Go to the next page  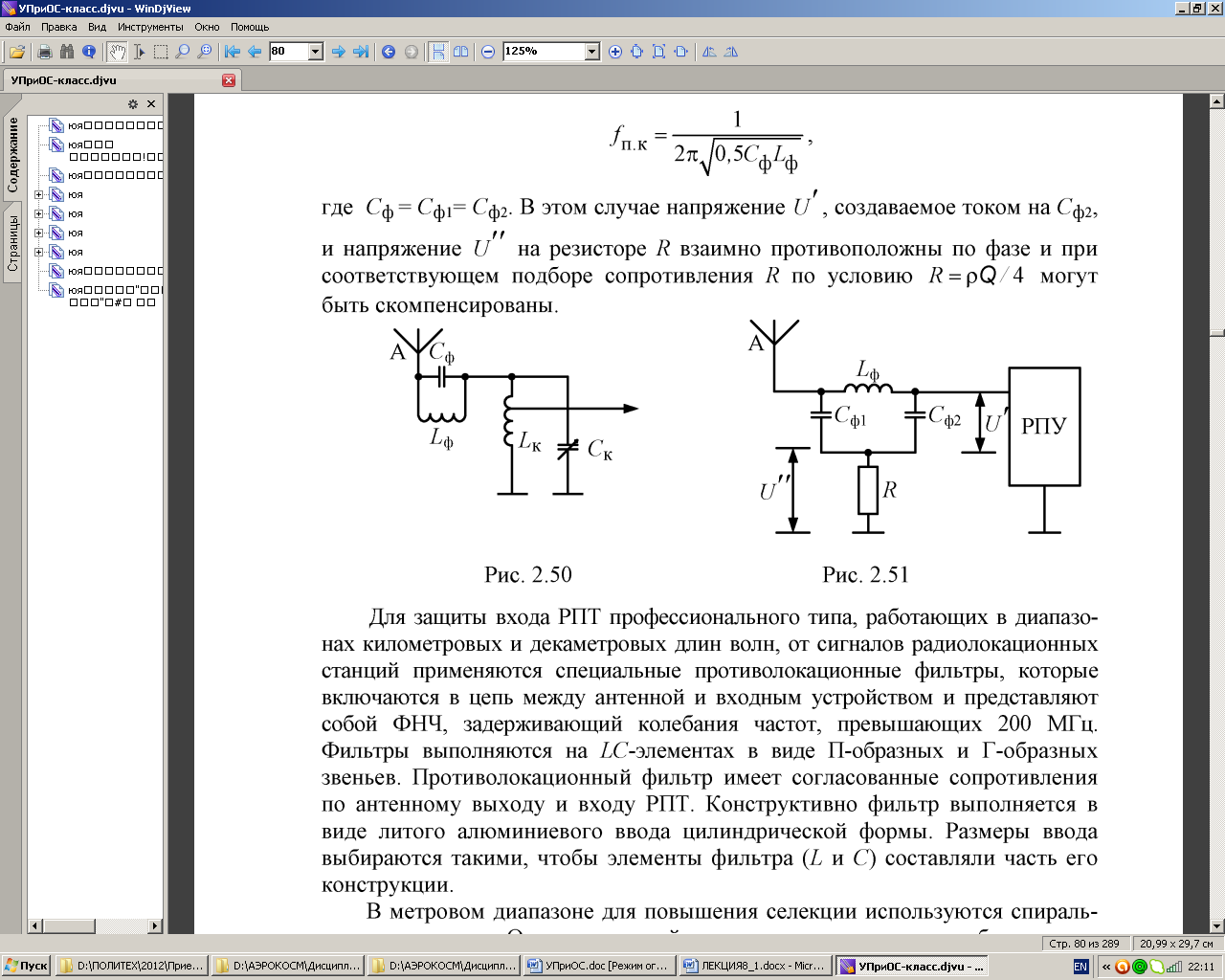tap(339, 52)
